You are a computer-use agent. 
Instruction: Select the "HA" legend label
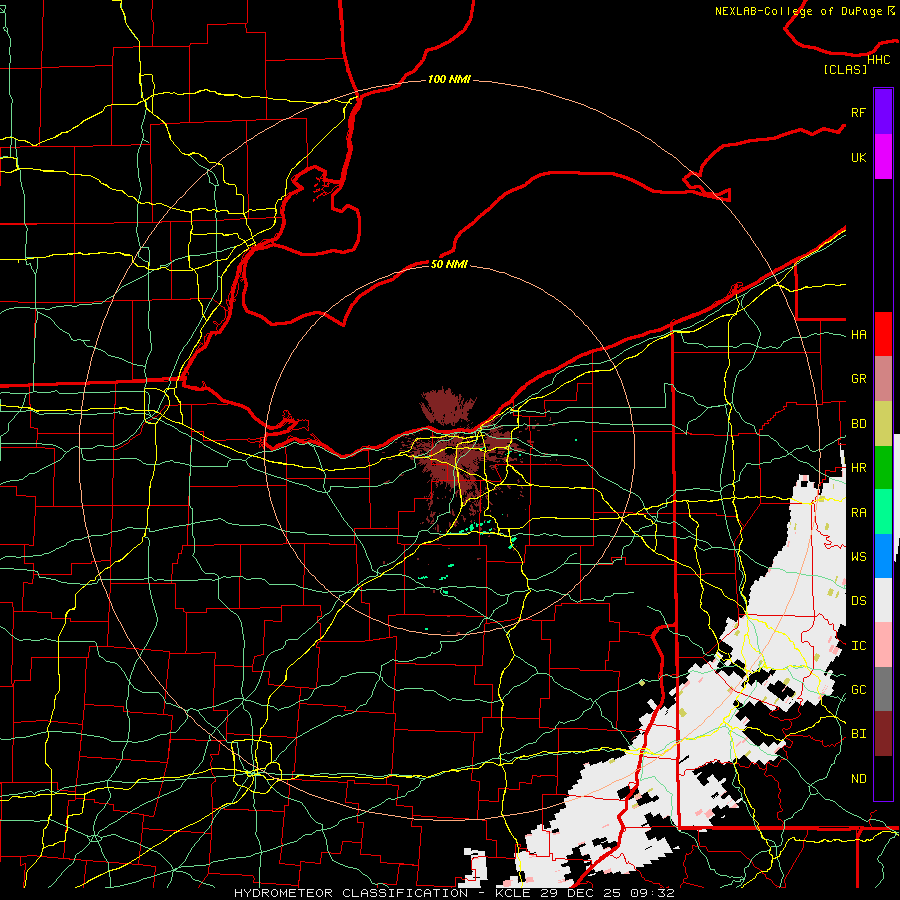tap(858, 334)
